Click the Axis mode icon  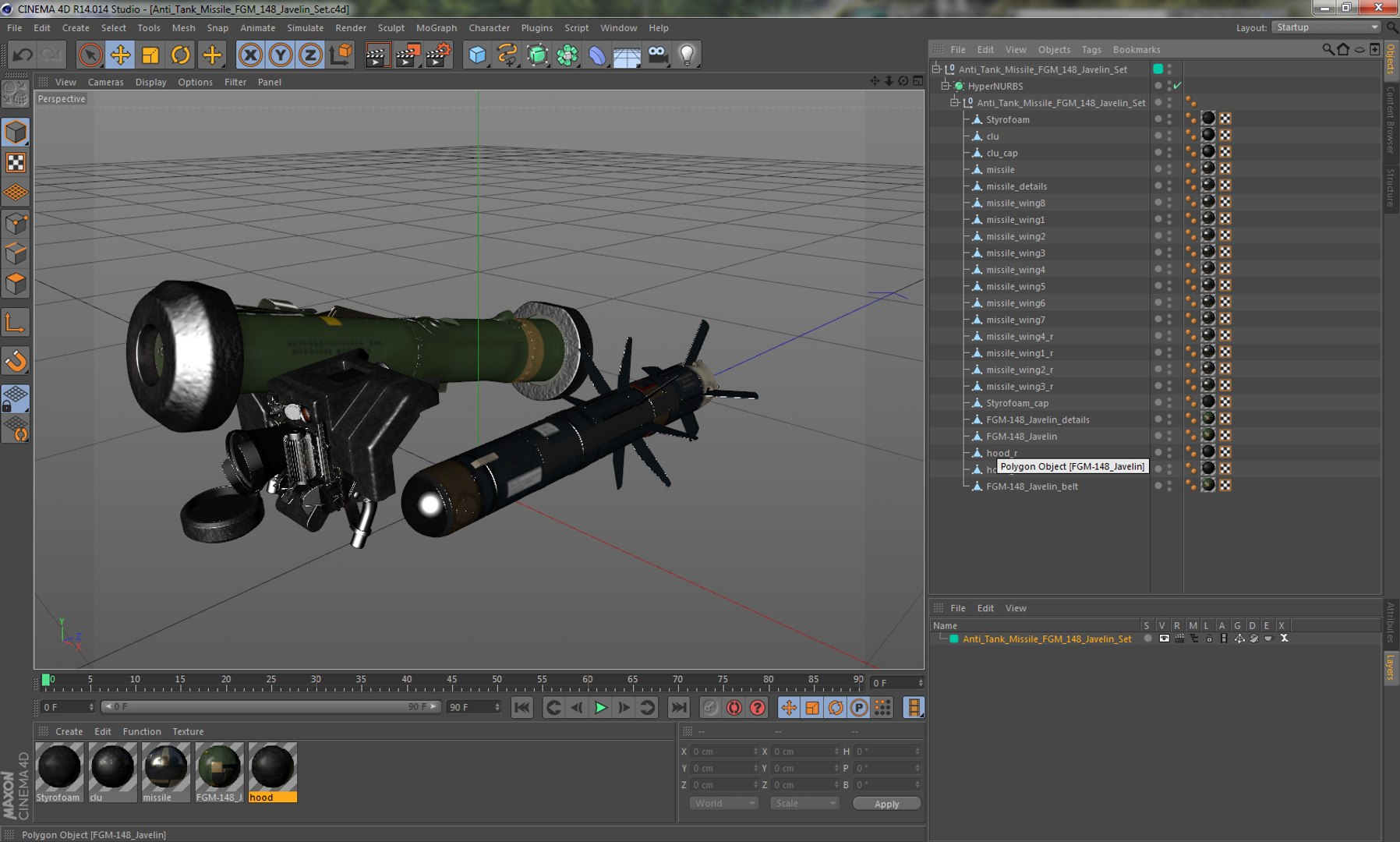tap(16, 323)
